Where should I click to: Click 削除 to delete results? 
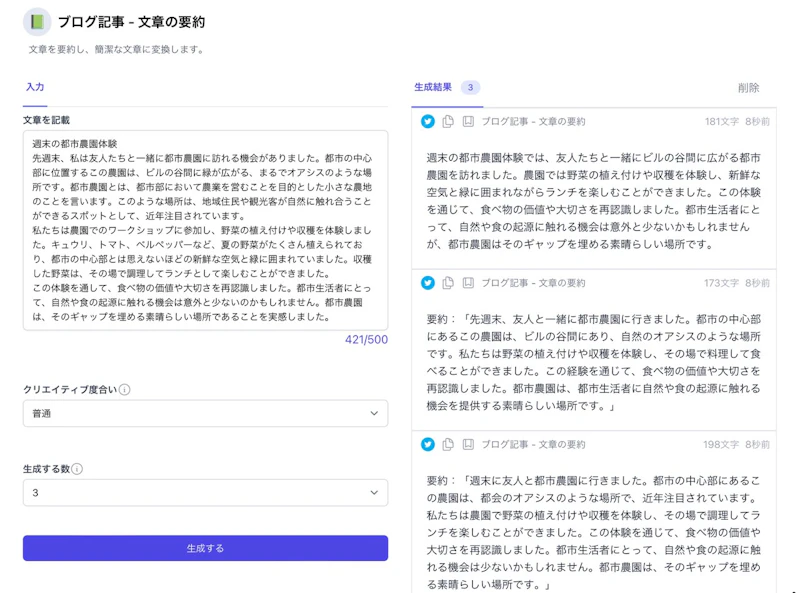tap(748, 88)
